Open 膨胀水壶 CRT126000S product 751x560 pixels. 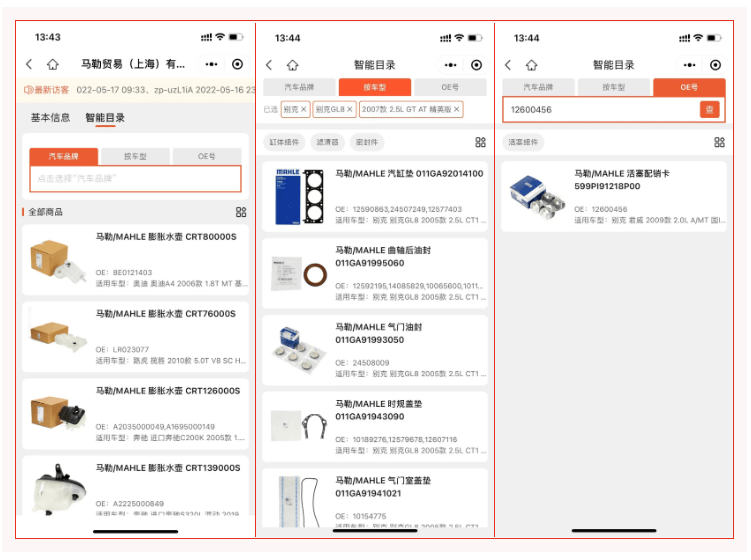click(136, 414)
